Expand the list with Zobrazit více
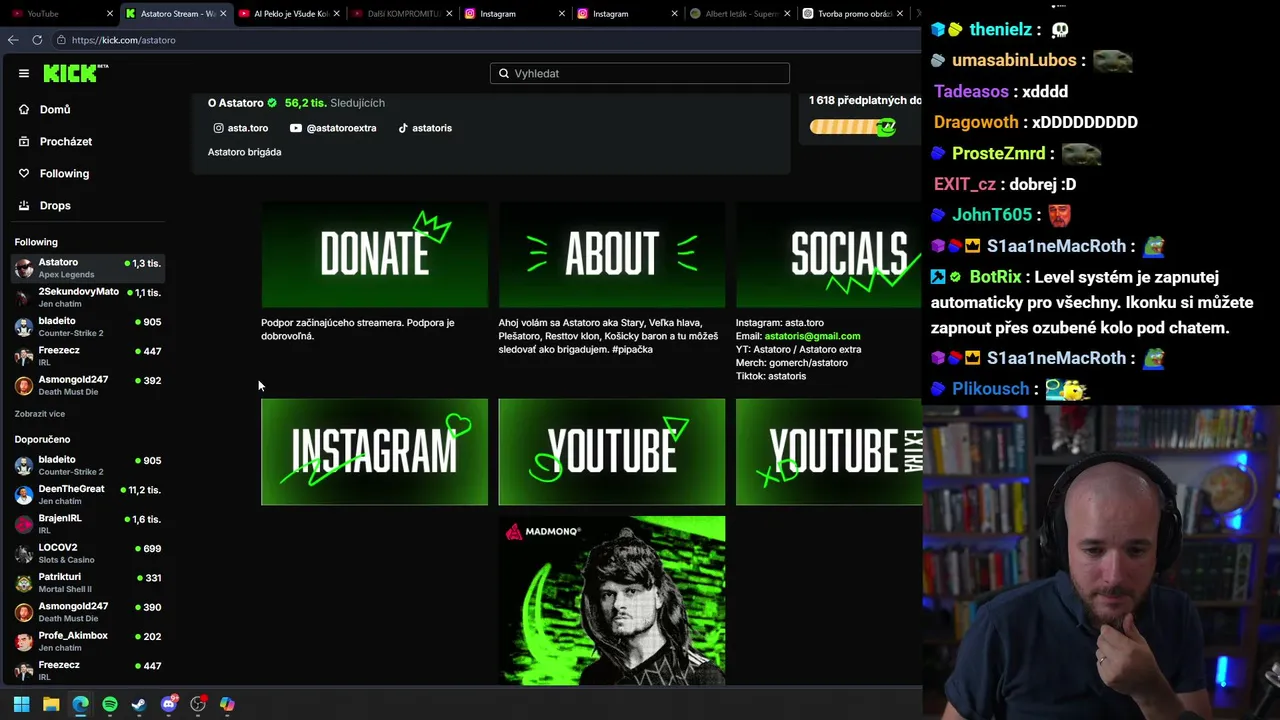This screenshot has width=1280, height=720. coord(40,414)
